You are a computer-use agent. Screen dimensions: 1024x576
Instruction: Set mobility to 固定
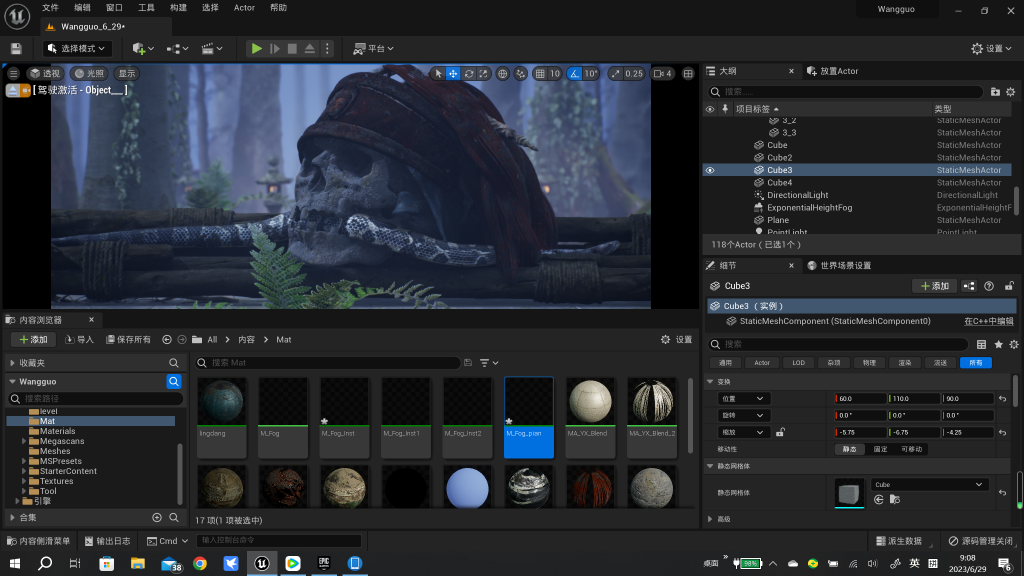tap(880, 449)
